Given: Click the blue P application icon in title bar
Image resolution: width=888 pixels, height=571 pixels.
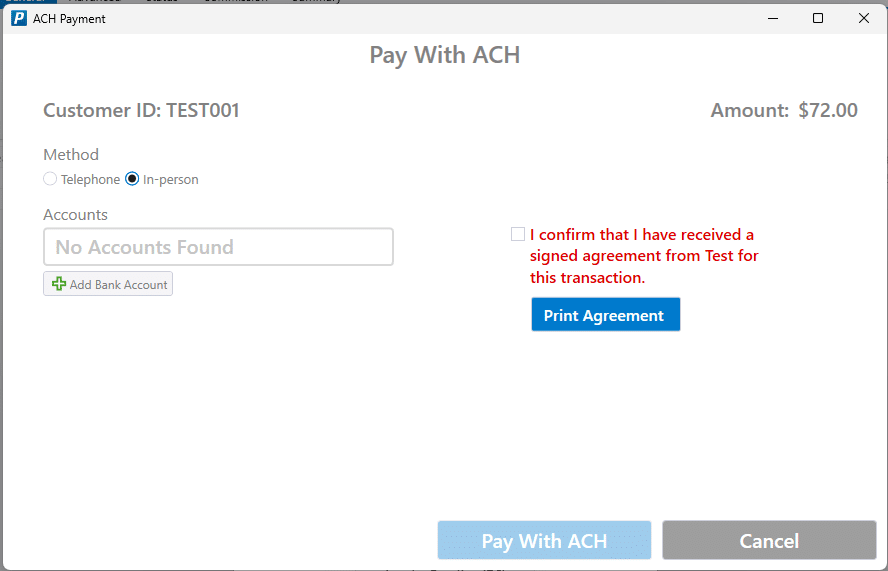Looking at the screenshot, I should click(19, 19).
